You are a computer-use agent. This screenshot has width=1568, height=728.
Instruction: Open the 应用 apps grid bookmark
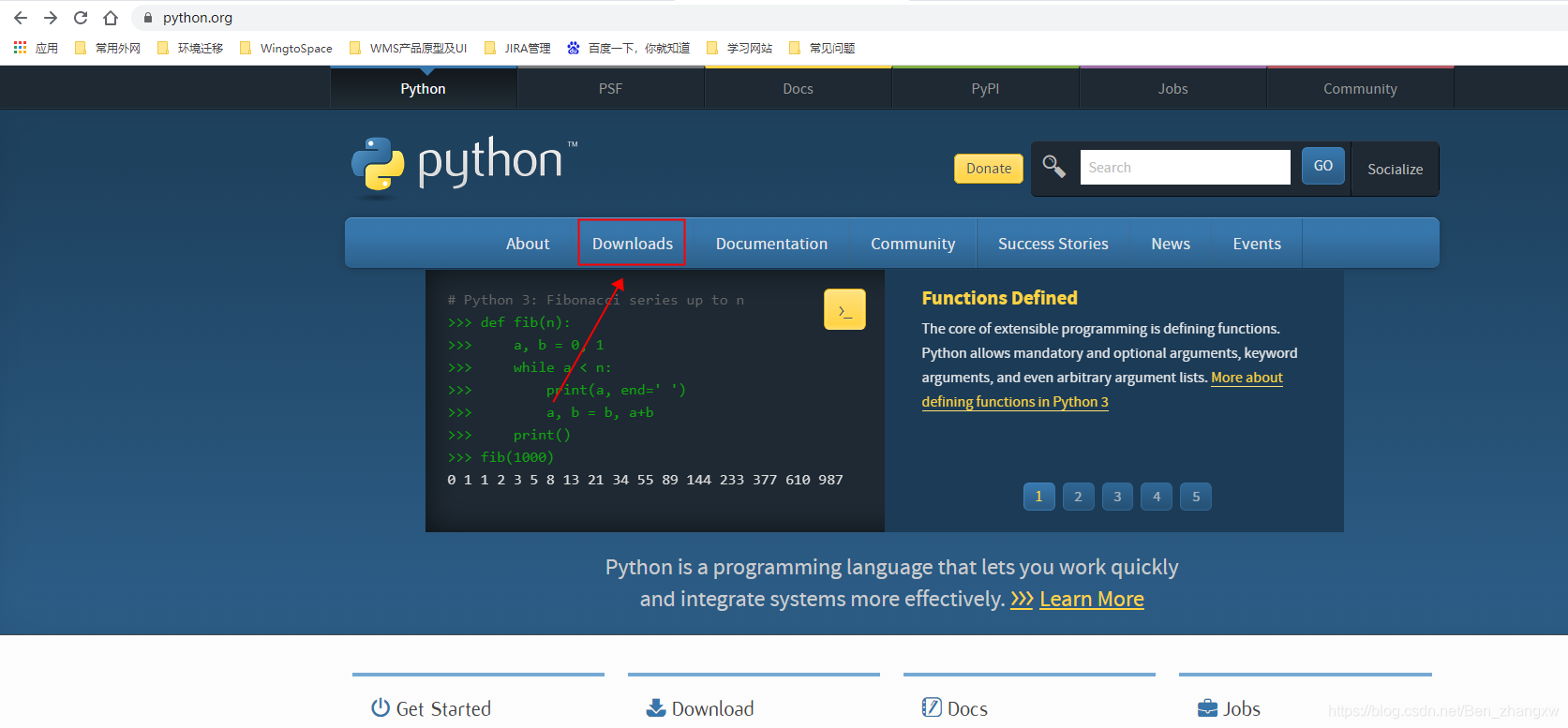(36, 48)
